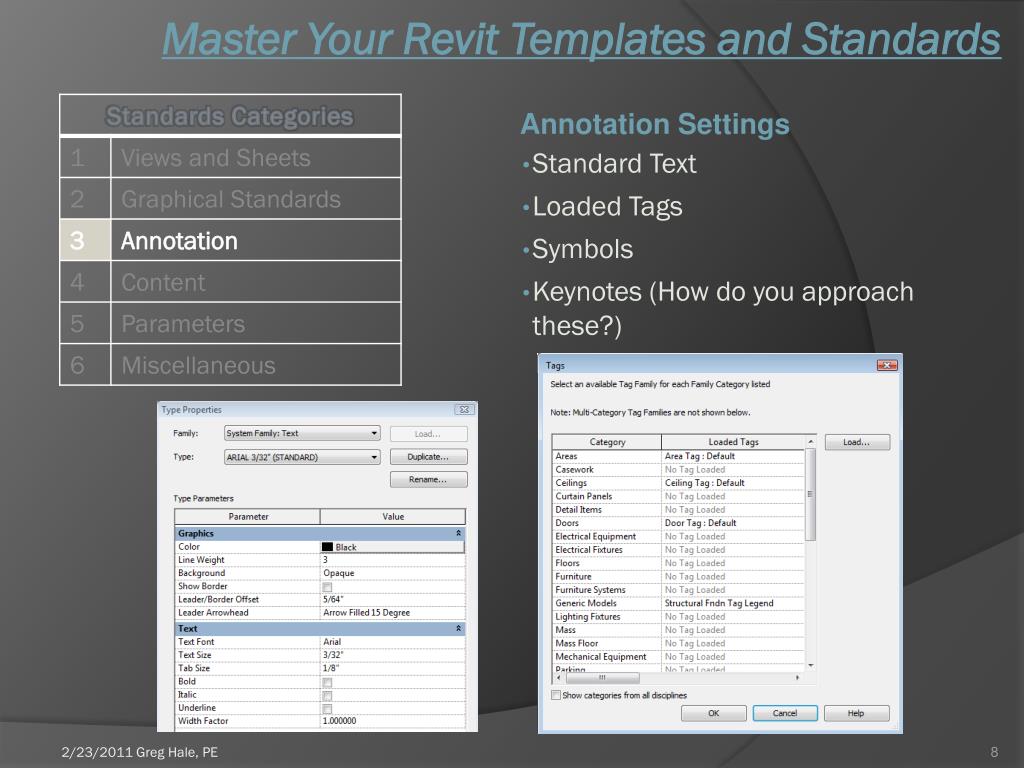Click the Tags list scroll down arrow

point(810,665)
